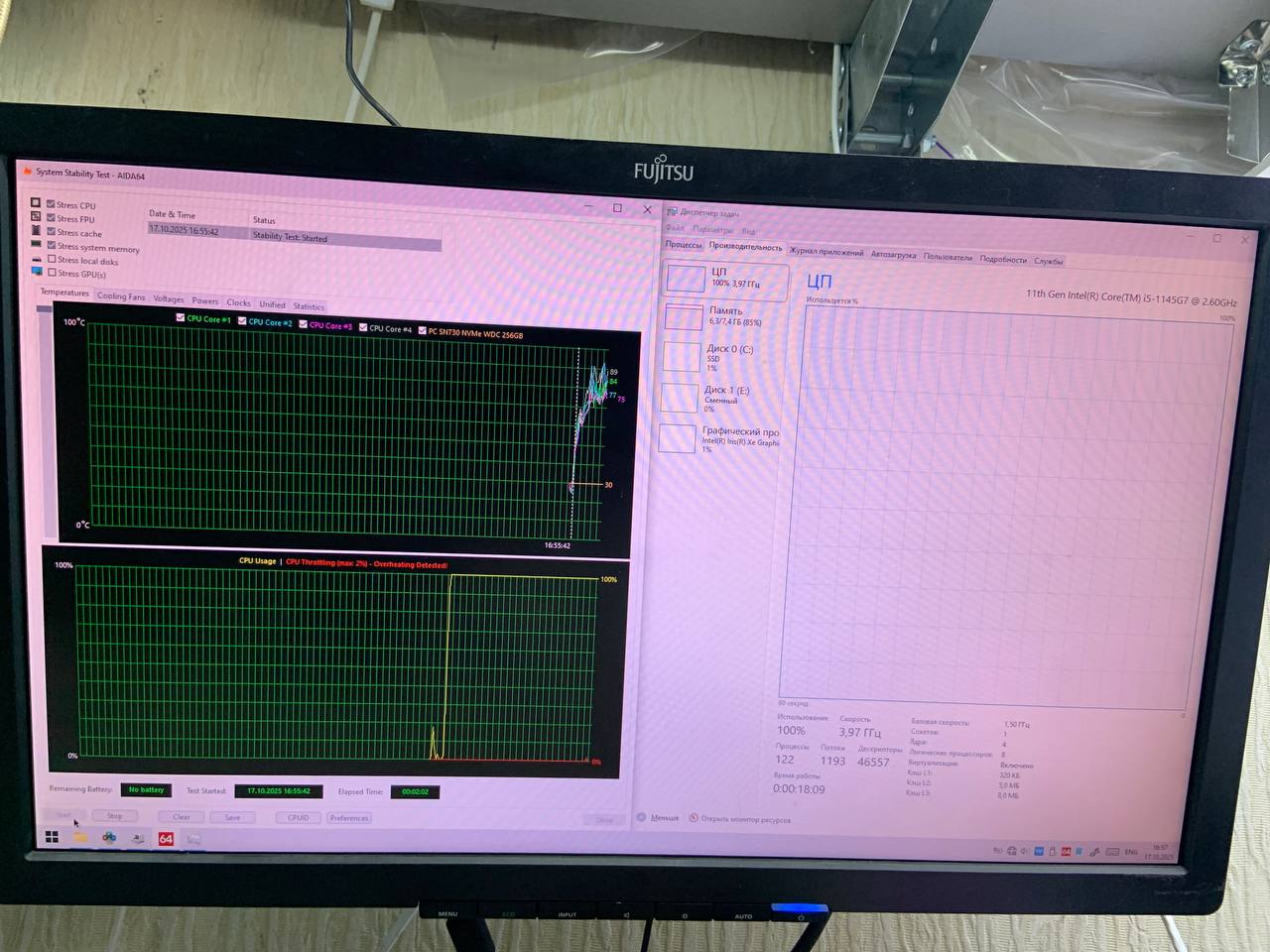Uncheck the Stress FPU checkbox
Image resolution: width=1270 pixels, height=952 pixels.
tap(51, 218)
